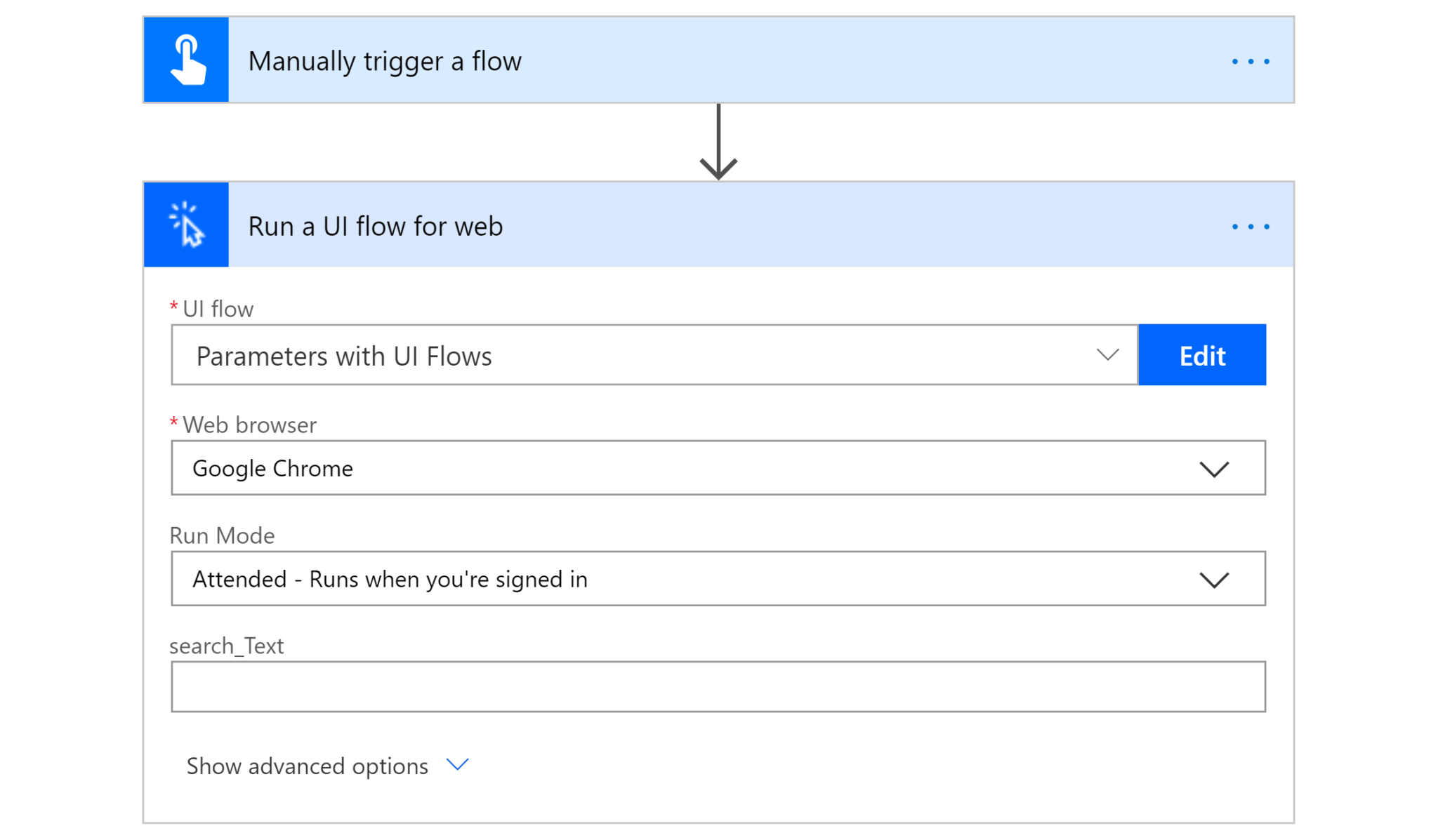
Task: Select the Parameters with UI Flows option
Action: coord(632,355)
